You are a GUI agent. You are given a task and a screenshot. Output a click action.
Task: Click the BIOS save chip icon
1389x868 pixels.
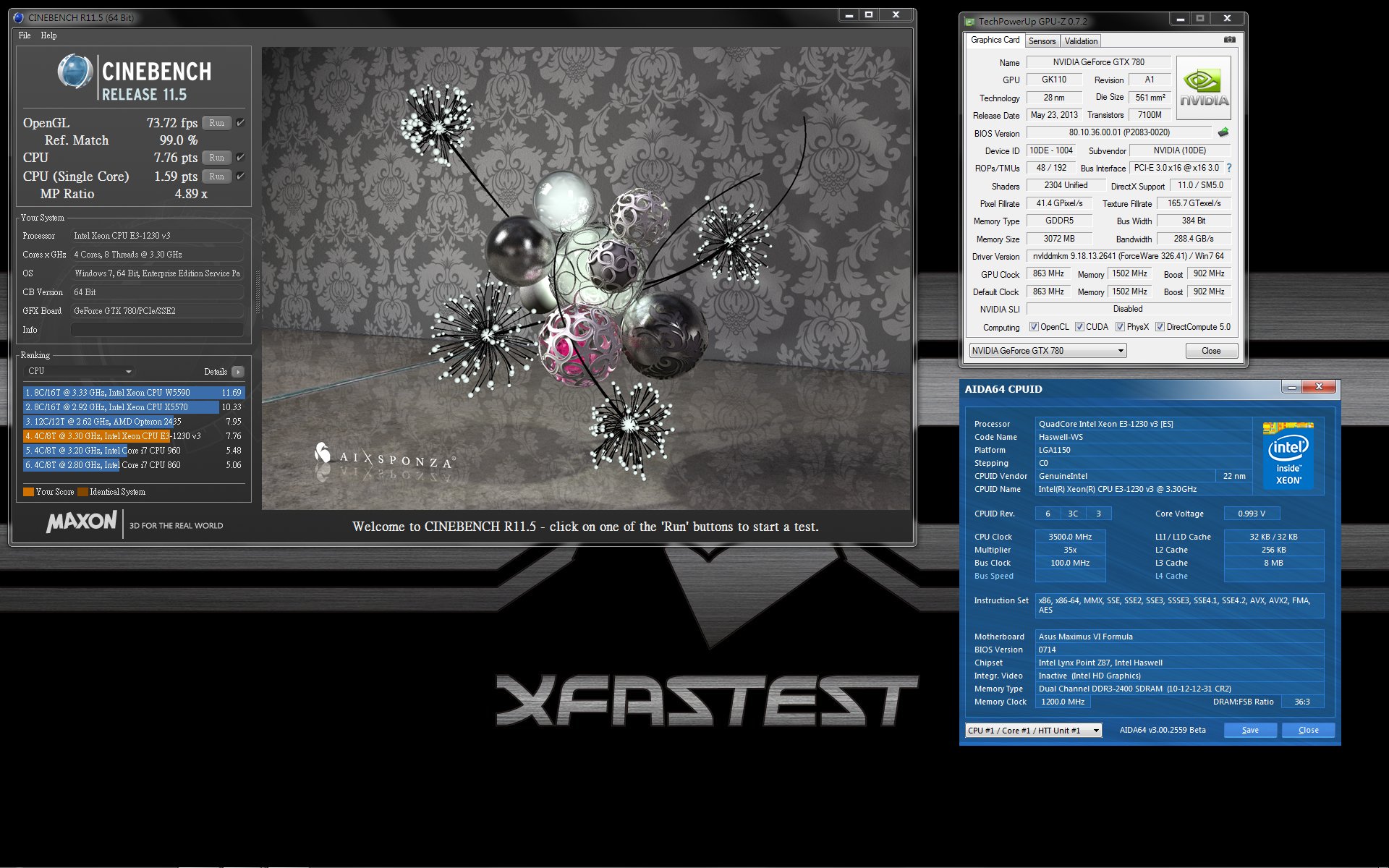point(1223,132)
